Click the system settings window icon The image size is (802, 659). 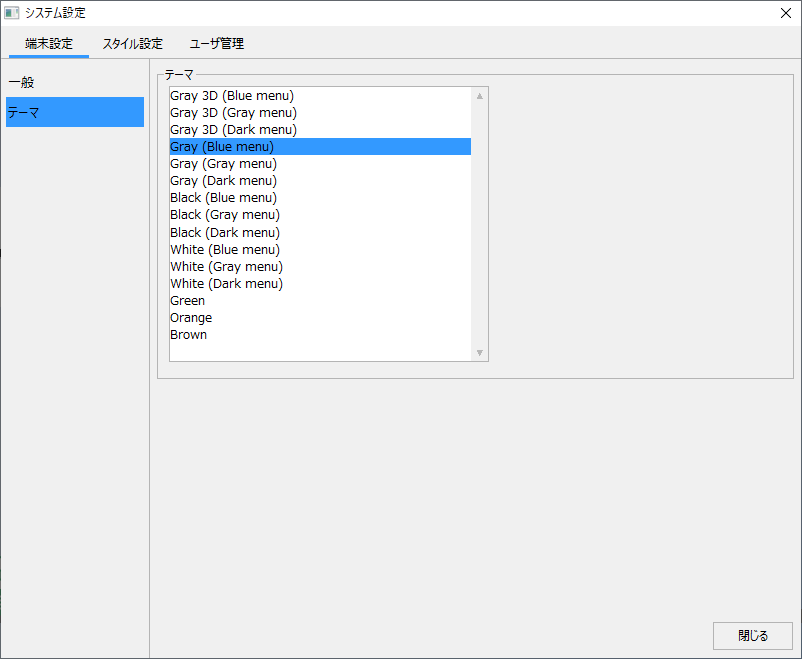[x=12, y=13]
